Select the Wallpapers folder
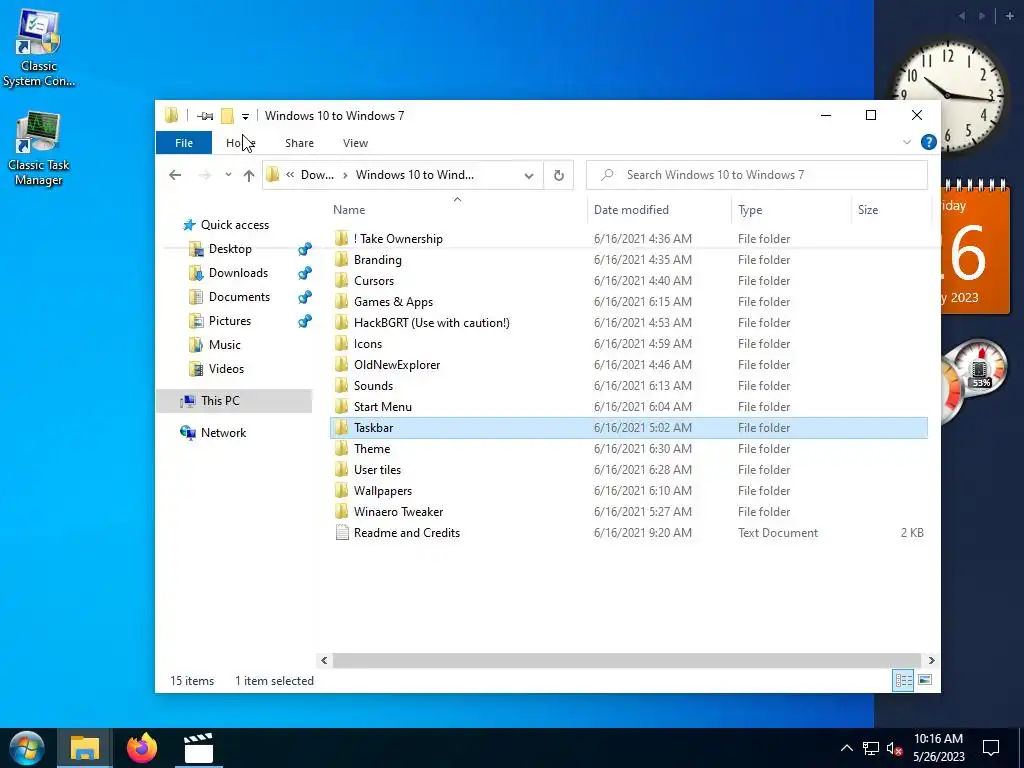The height and width of the screenshot is (768, 1024). (x=628, y=490)
